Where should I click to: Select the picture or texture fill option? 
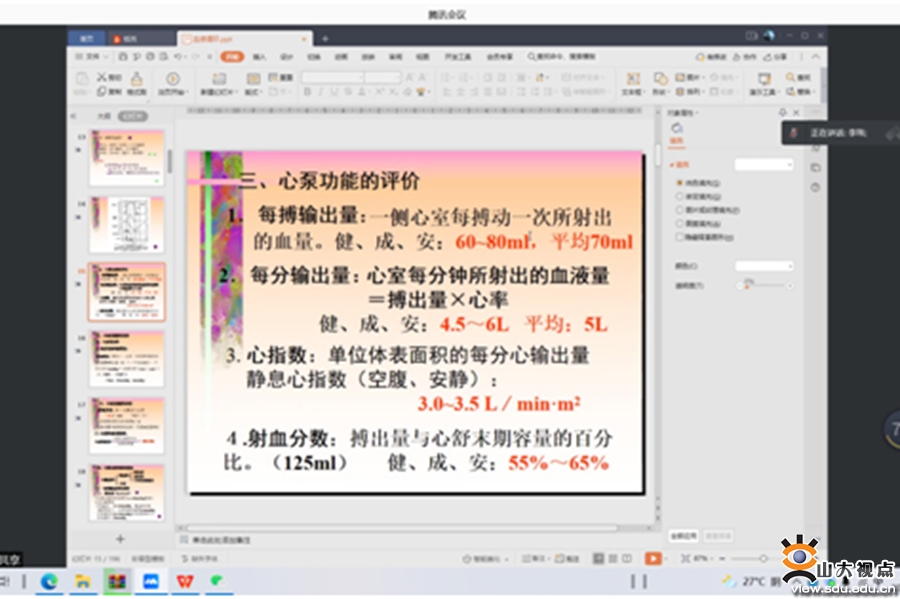[679, 210]
